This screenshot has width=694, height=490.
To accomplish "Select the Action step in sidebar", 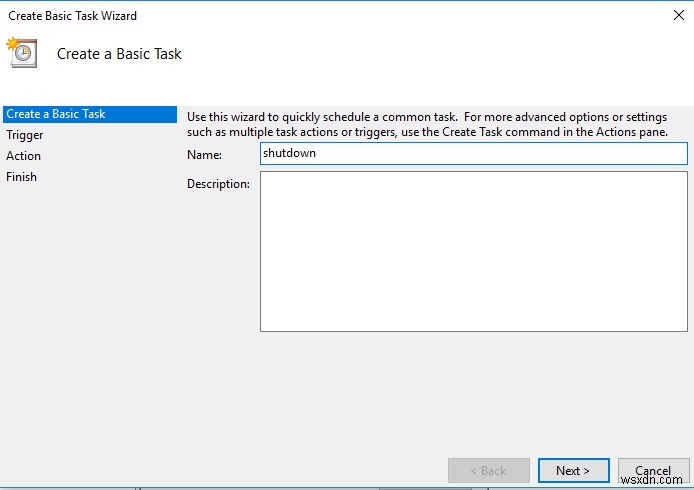I will pyautogui.click(x=24, y=156).
